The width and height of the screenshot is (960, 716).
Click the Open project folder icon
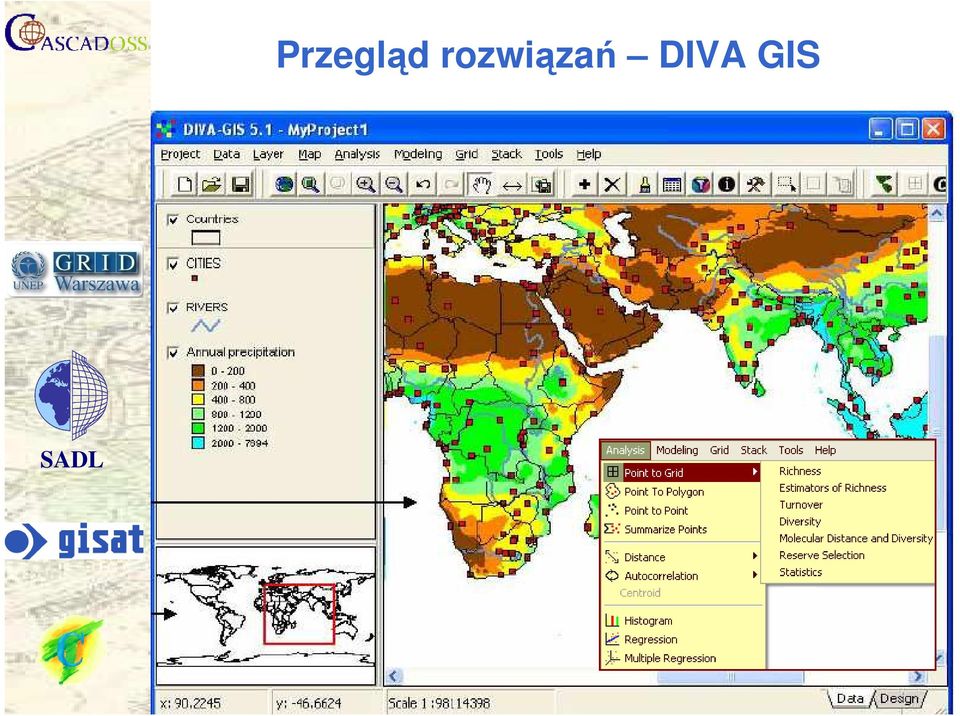(x=212, y=184)
